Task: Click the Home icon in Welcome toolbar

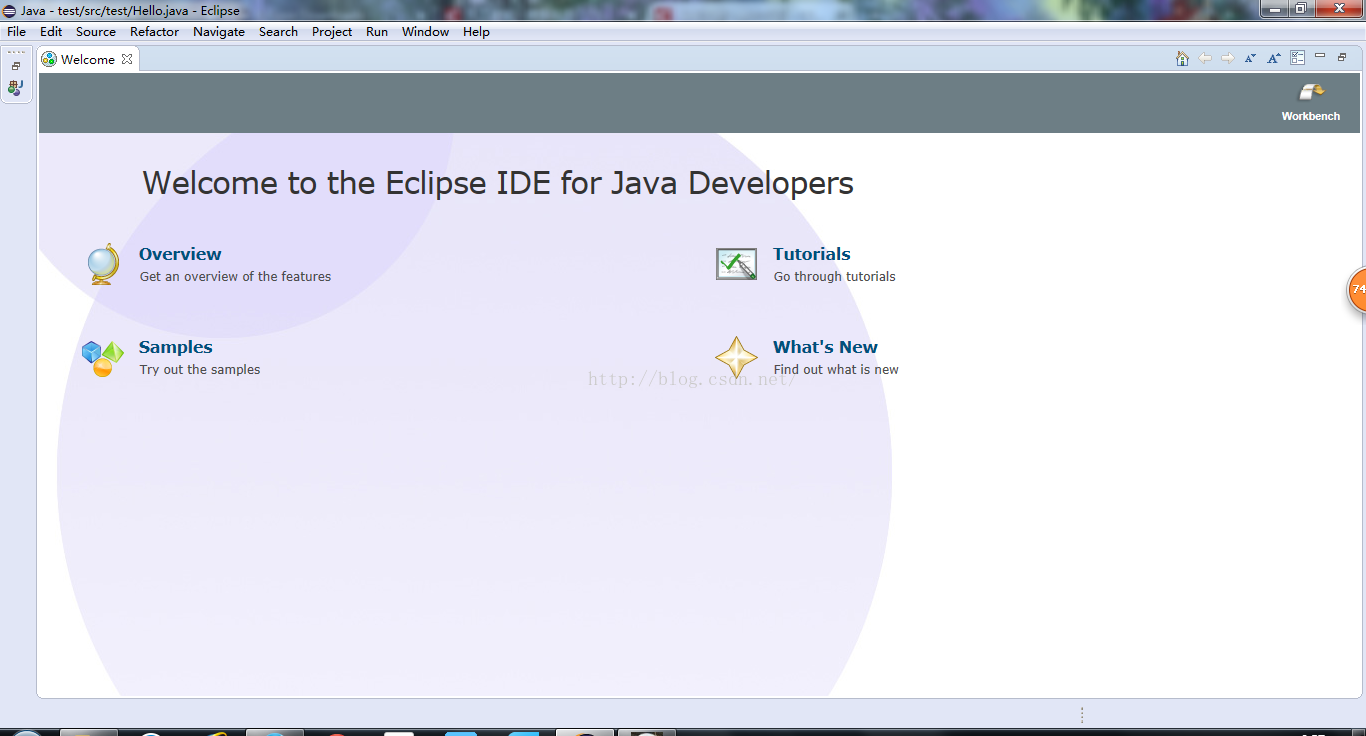Action: tap(1183, 58)
